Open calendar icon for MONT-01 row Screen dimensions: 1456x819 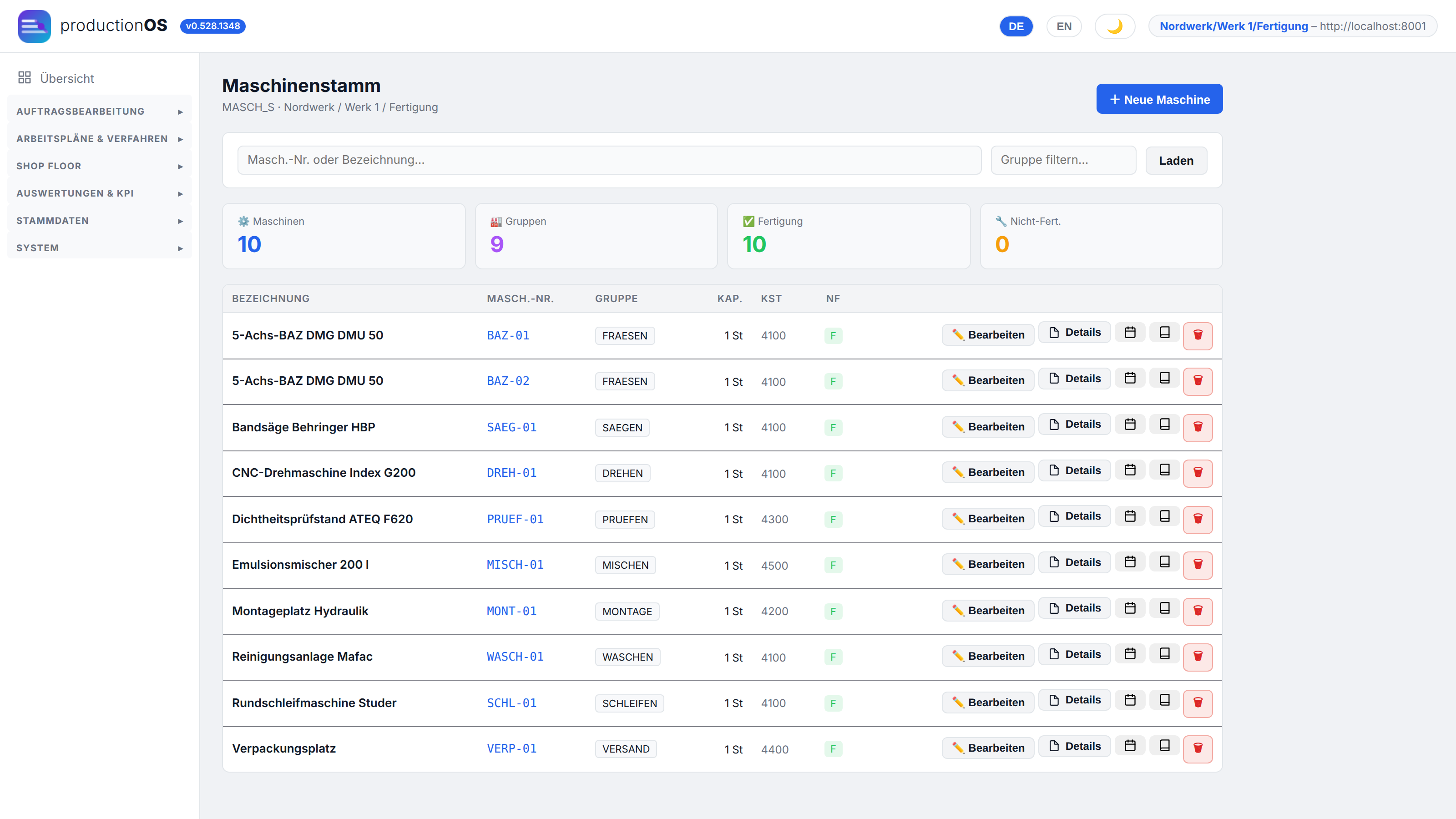[x=1130, y=608]
